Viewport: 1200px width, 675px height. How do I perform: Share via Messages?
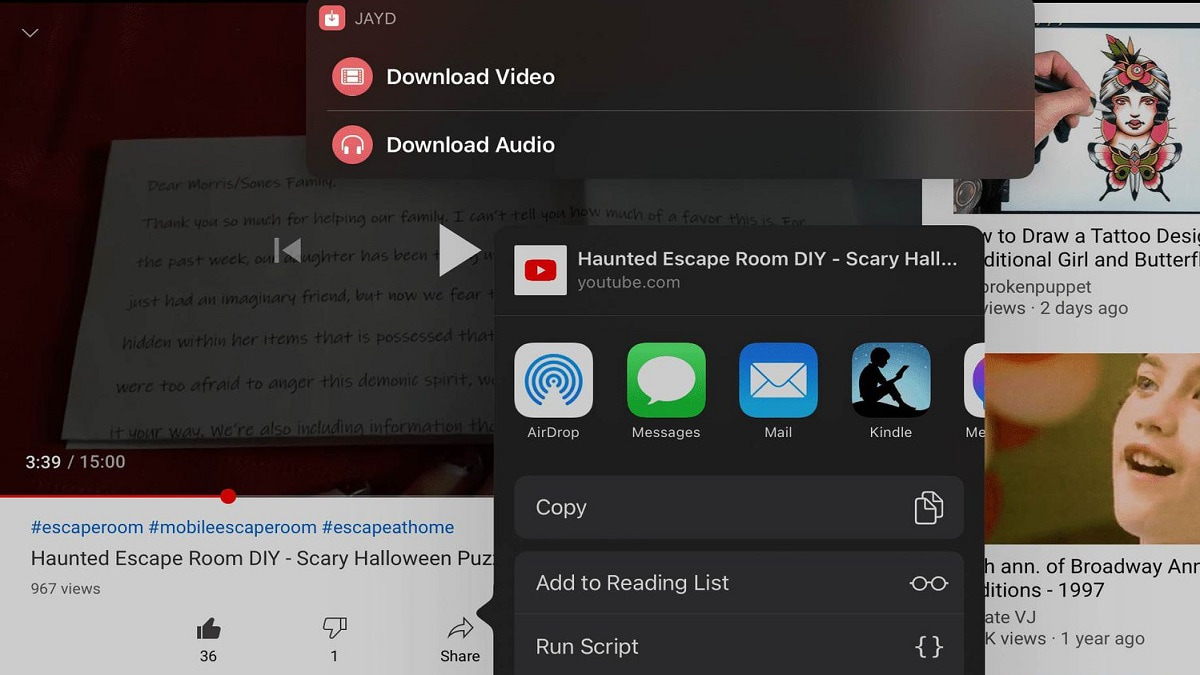coord(666,380)
